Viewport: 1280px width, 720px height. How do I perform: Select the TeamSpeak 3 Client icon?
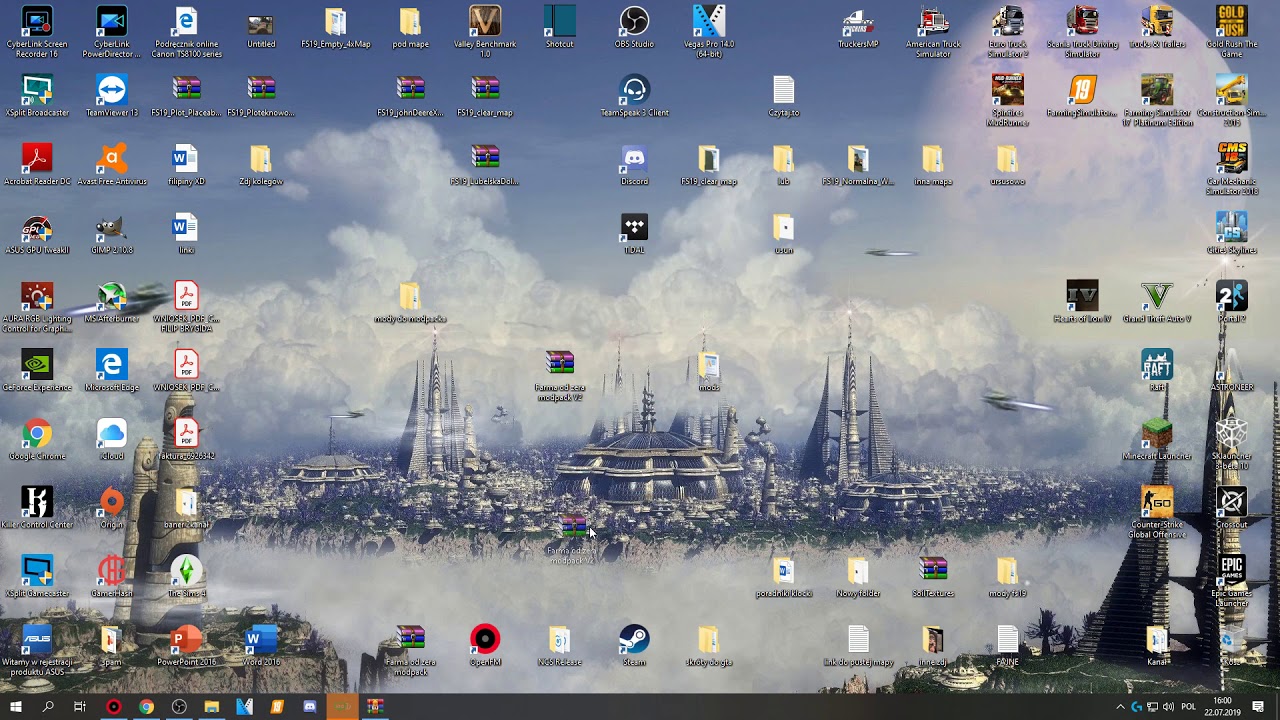pyautogui.click(x=634, y=96)
